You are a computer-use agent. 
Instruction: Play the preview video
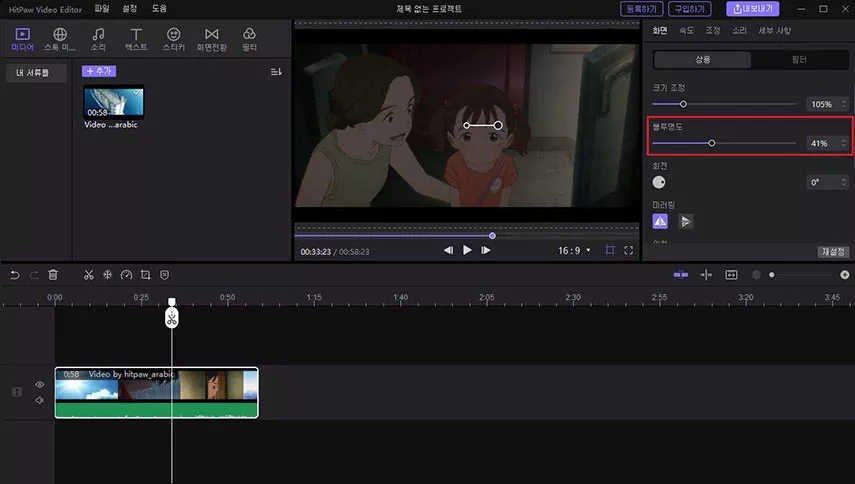467,250
